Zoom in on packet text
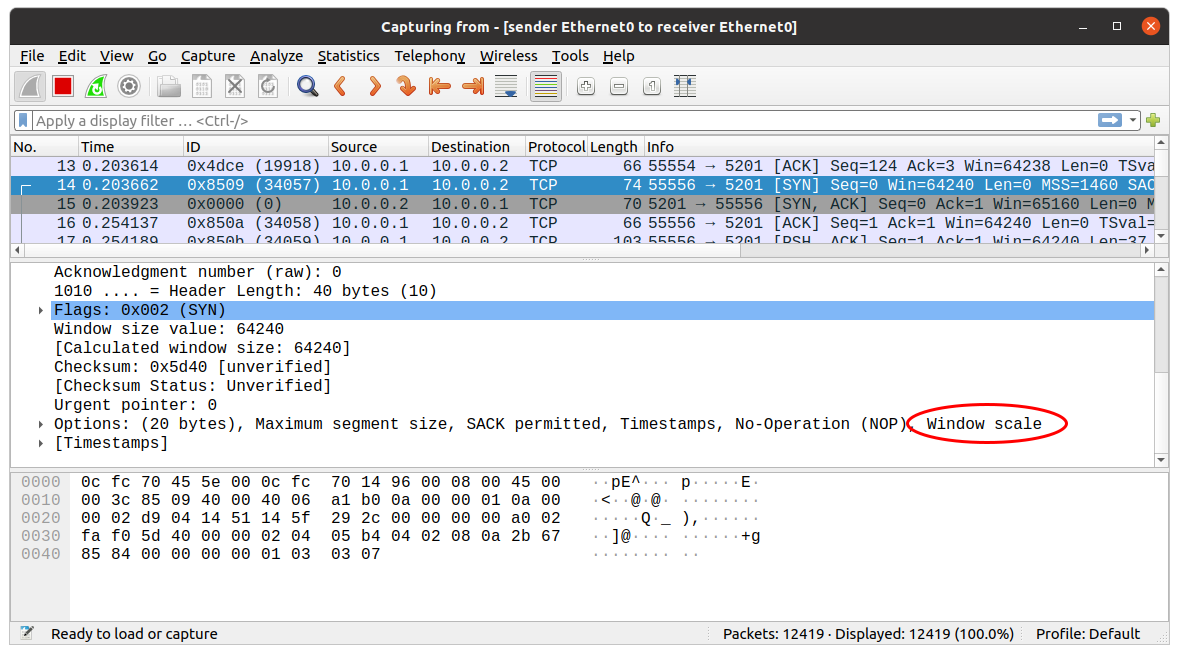This screenshot has height=654, width=1179. coord(586,87)
